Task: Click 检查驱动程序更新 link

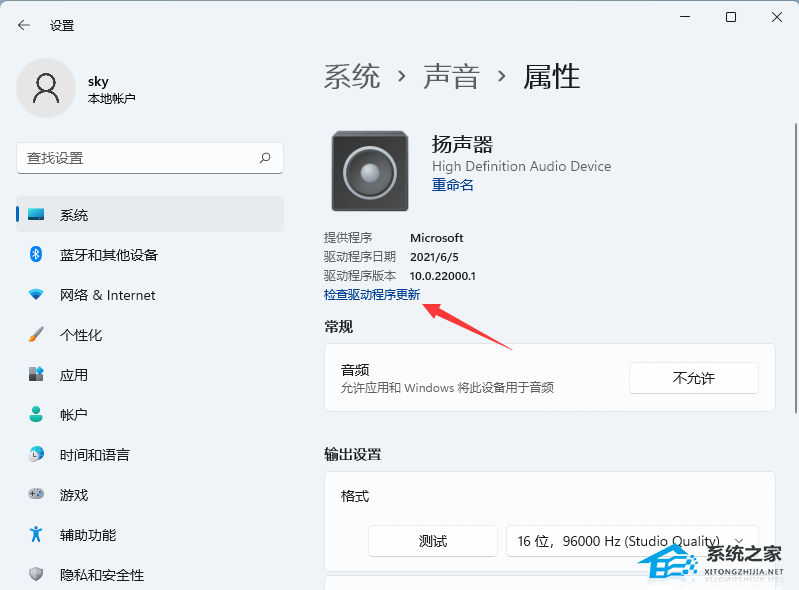Action: coord(372,294)
